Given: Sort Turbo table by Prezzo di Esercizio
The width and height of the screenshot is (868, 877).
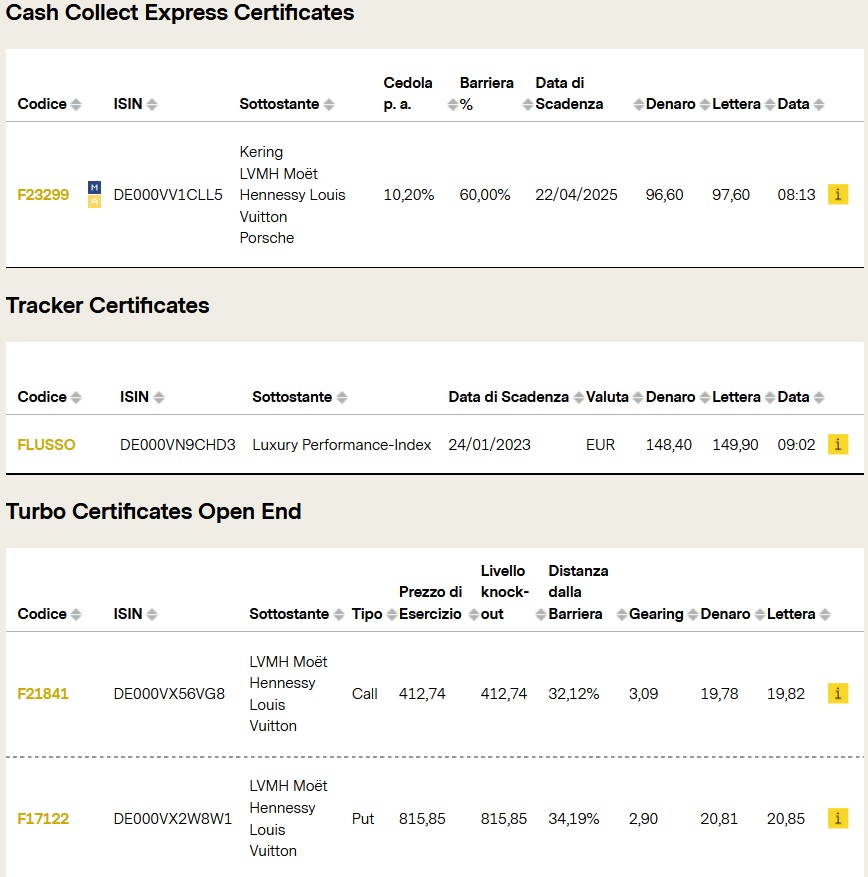Looking at the screenshot, I should point(473,615).
